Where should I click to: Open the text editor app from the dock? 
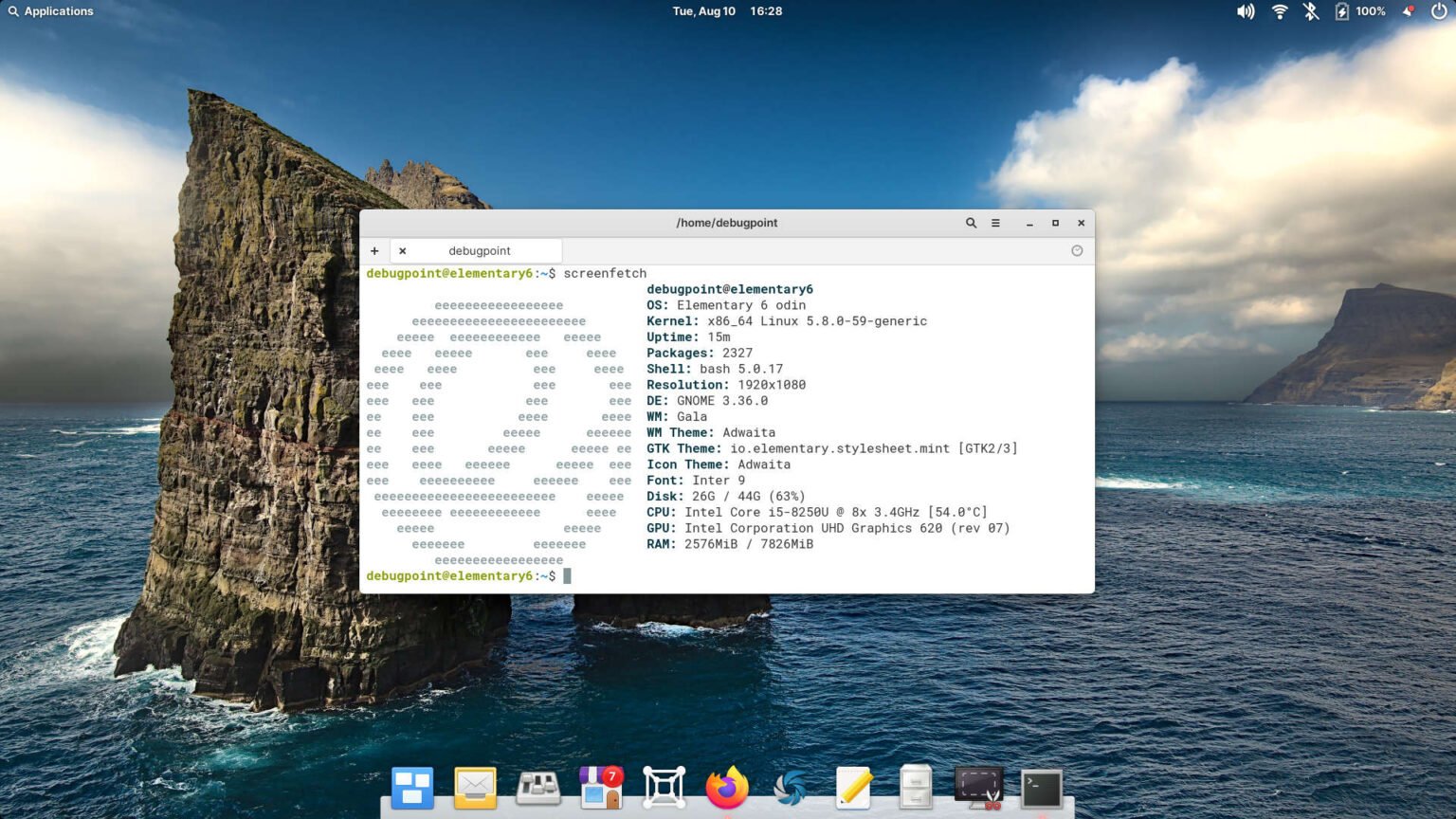(852, 787)
